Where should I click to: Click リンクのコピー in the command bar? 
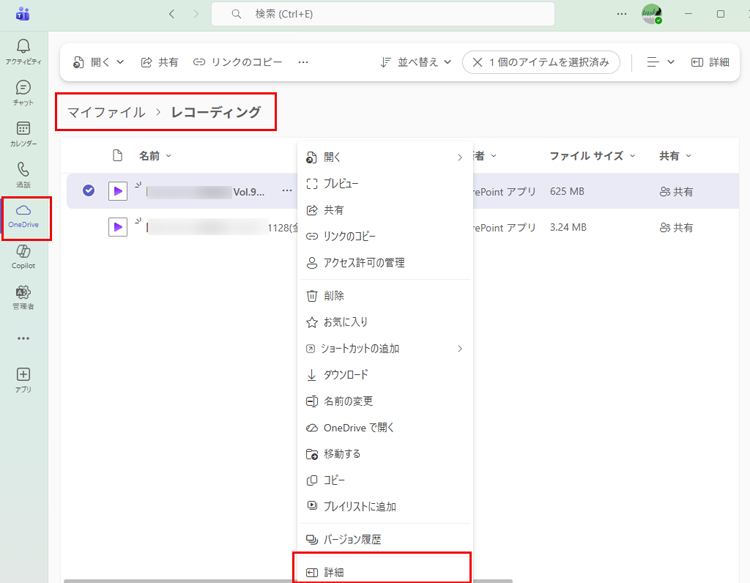tap(237, 62)
